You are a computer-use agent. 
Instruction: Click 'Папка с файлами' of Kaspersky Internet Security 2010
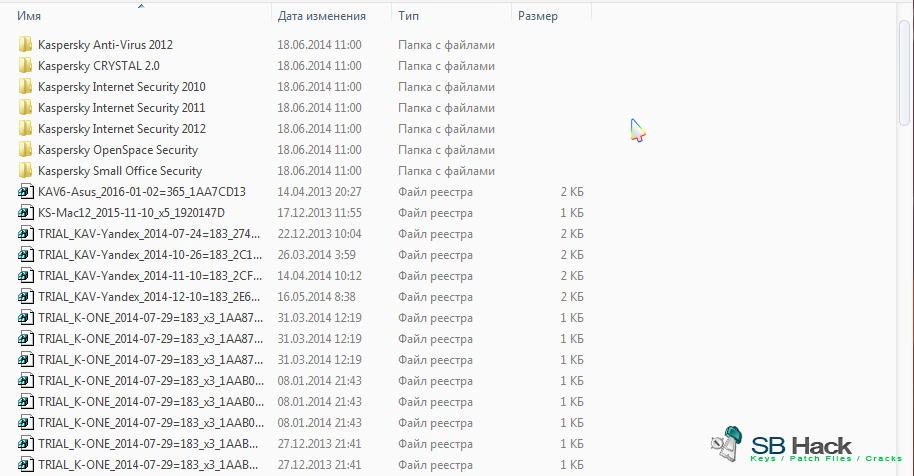[x=447, y=87]
